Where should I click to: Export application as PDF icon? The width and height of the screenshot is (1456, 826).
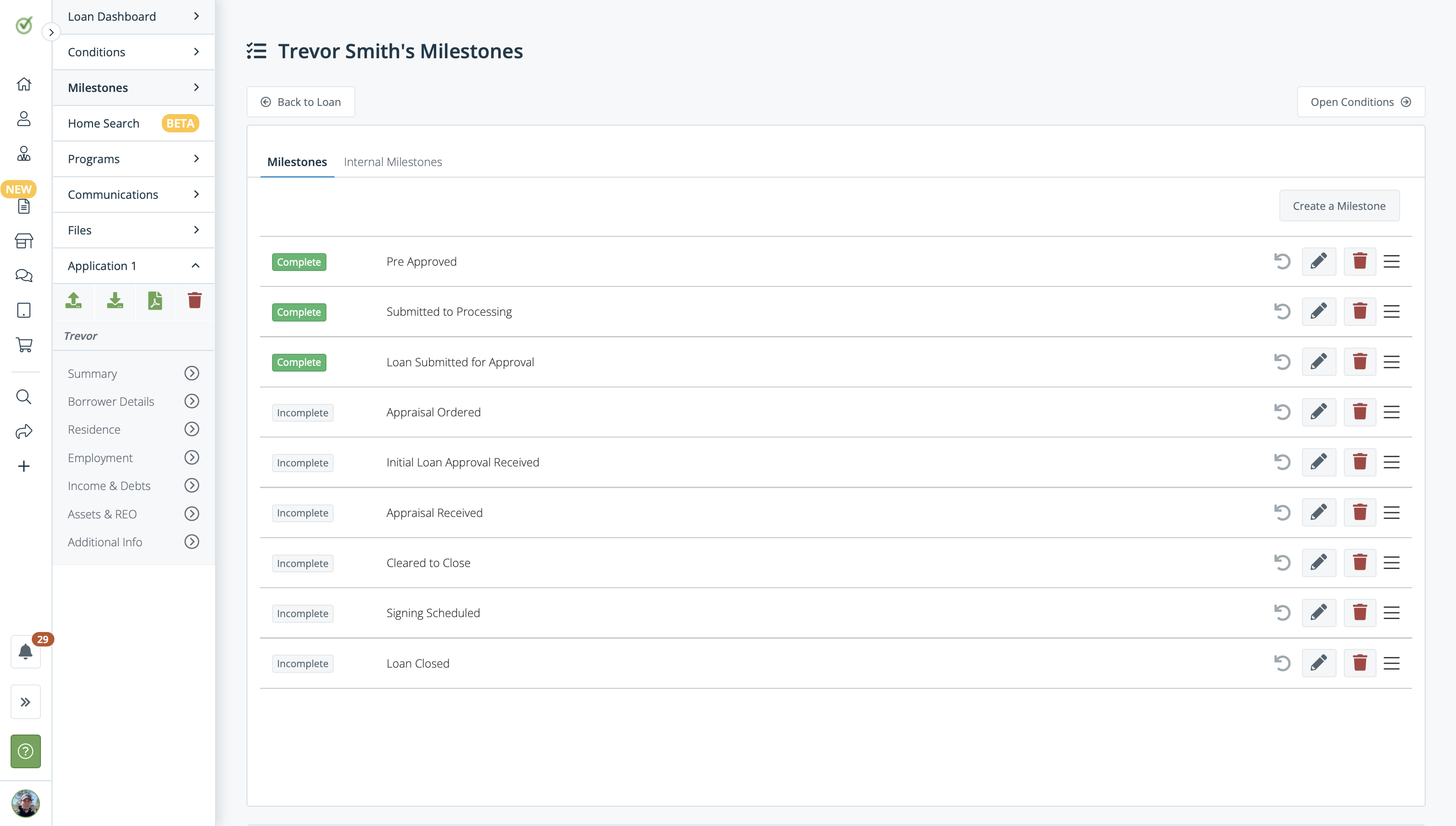(155, 301)
